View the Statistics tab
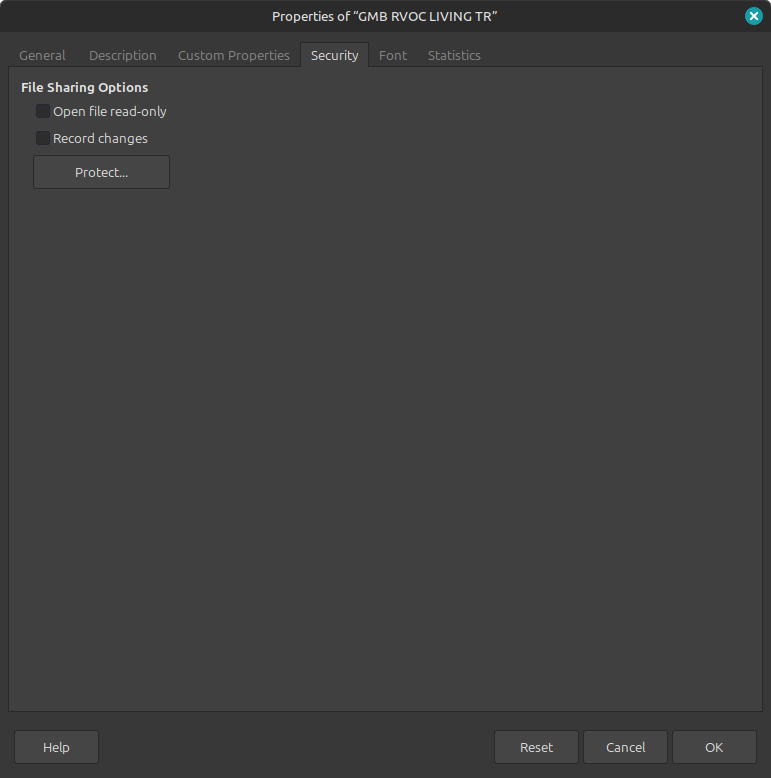 (x=454, y=55)
